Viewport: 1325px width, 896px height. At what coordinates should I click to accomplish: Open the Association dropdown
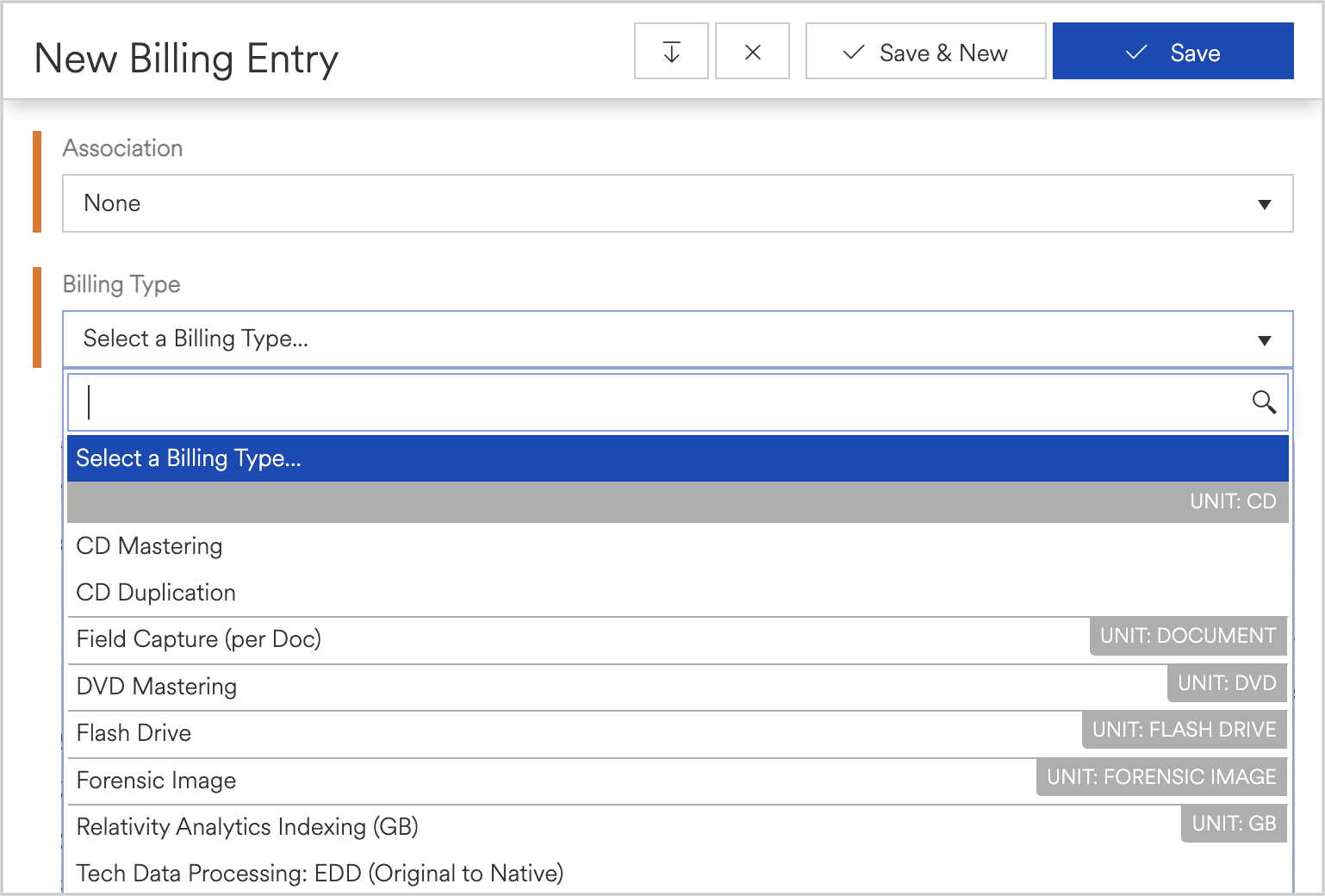tap(677, 203)
